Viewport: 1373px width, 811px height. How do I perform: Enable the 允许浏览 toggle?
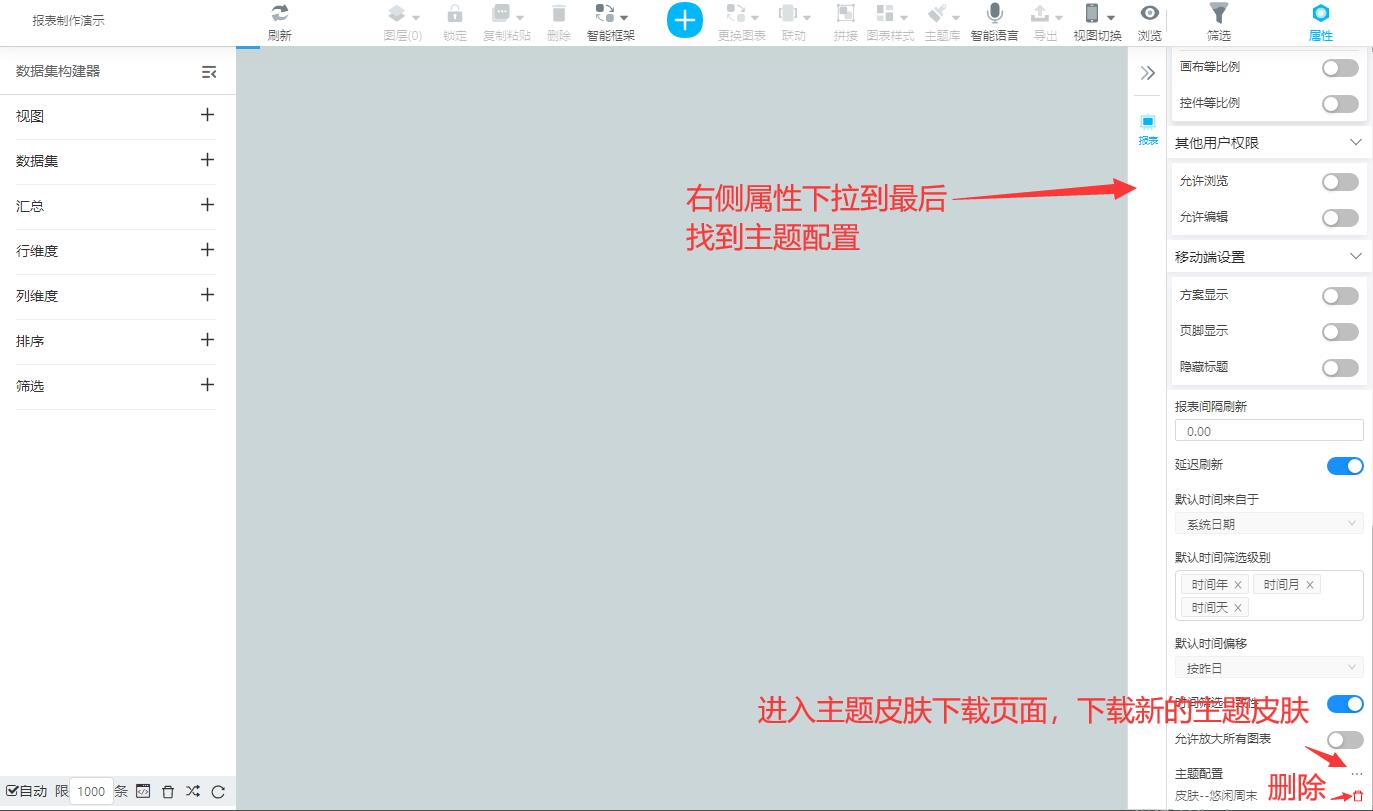tap(1339, 181)
